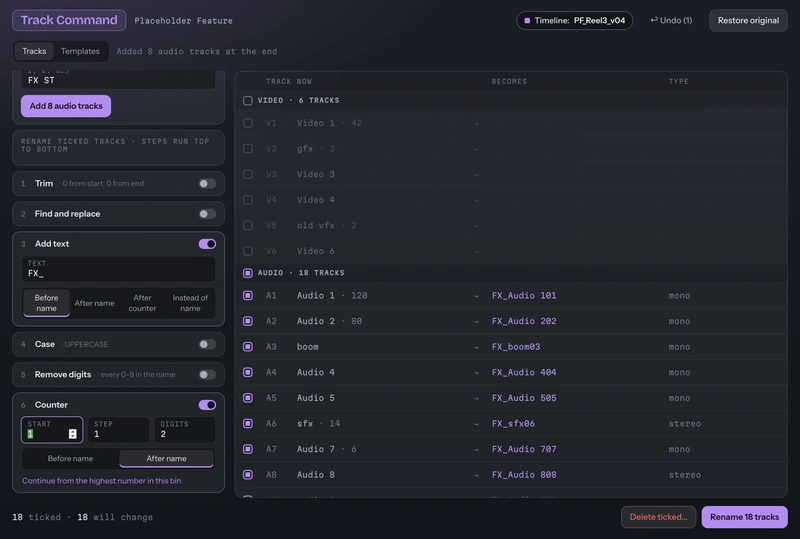800x539 pixels.
Task: Tick the V4 Video 4 checkbox
Action: click(247, 200)
